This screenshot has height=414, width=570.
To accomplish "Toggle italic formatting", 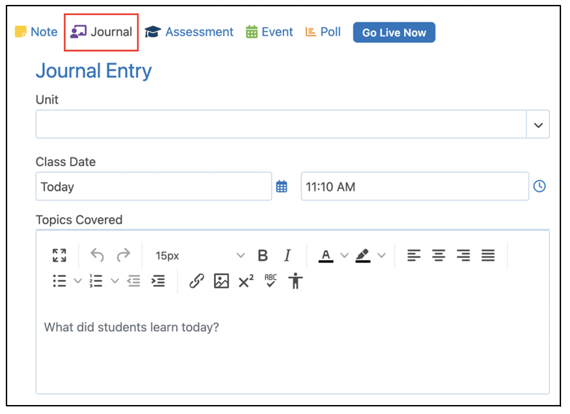I will pyautogui.click(x=288, y=256).
